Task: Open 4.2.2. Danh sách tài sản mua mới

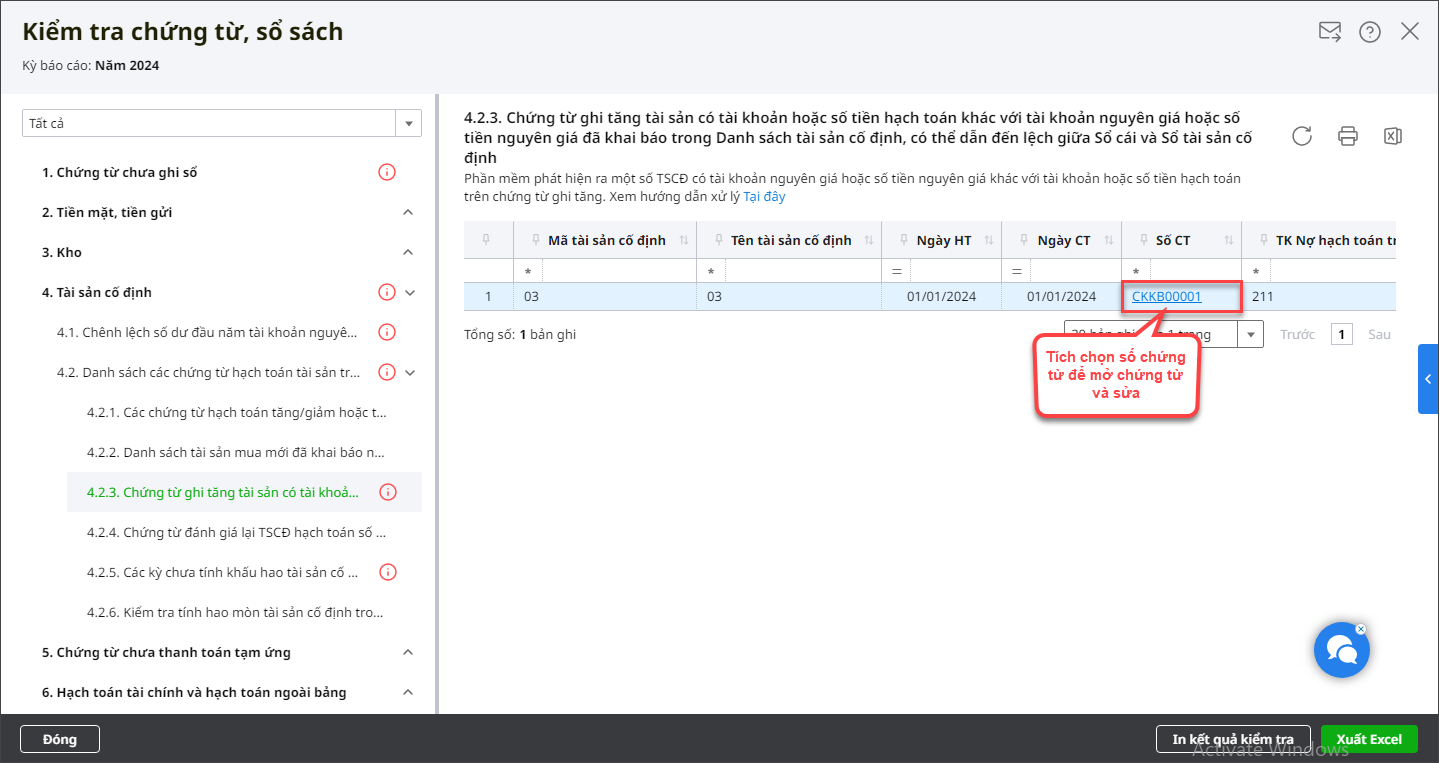Action: click(x=236, y=452)
